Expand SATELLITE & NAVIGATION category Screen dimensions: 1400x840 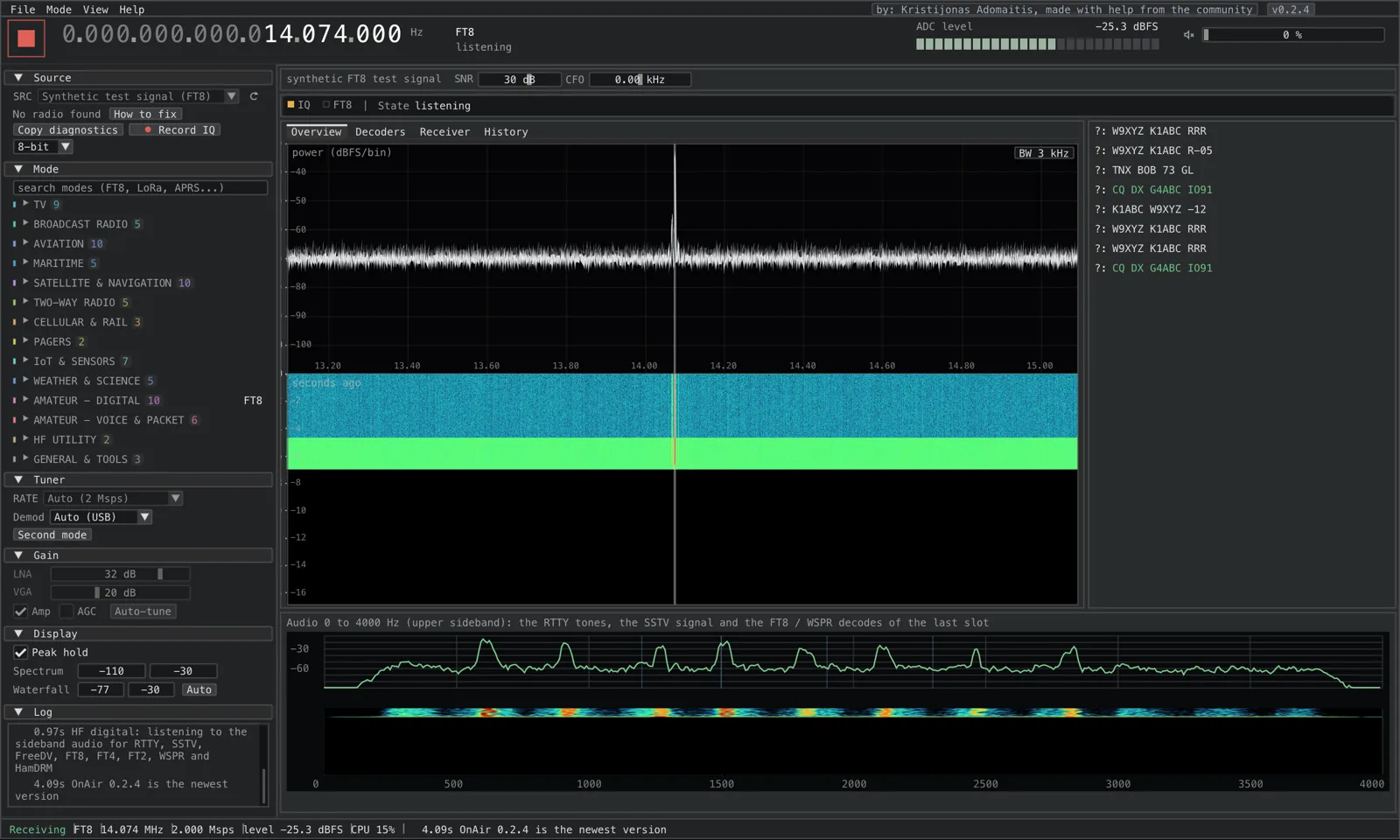(25, 283)
